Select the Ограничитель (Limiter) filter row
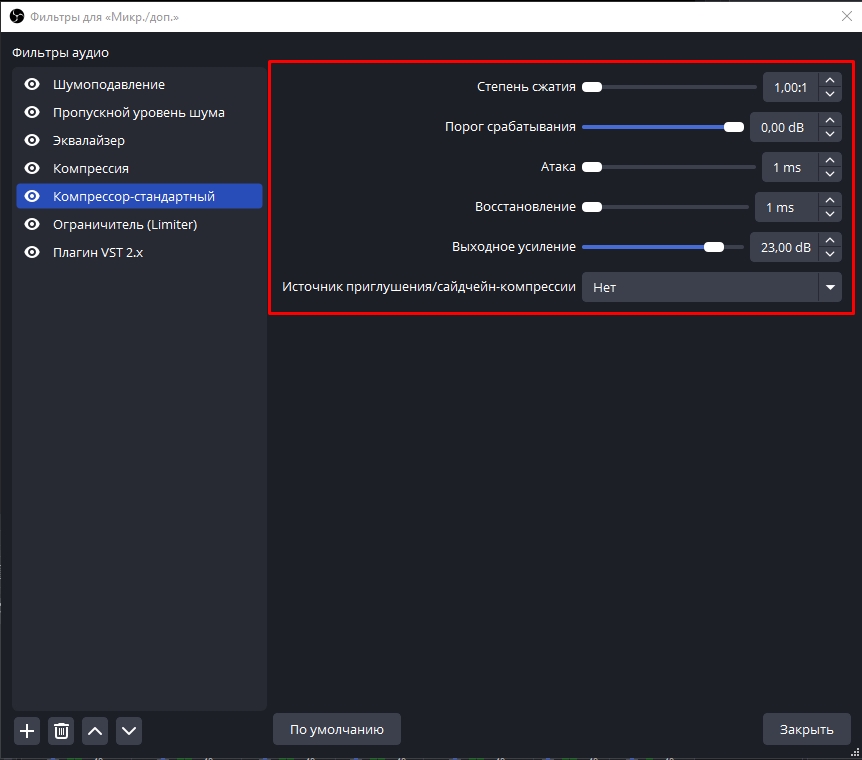This screenshot has height=760, width=862. (140, 224)
